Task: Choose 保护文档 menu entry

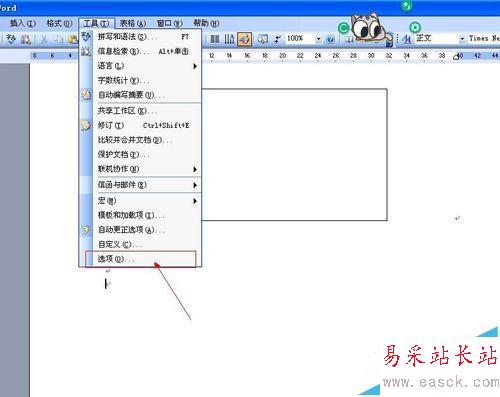Action: pyautogui.click(x=140, y=154)
